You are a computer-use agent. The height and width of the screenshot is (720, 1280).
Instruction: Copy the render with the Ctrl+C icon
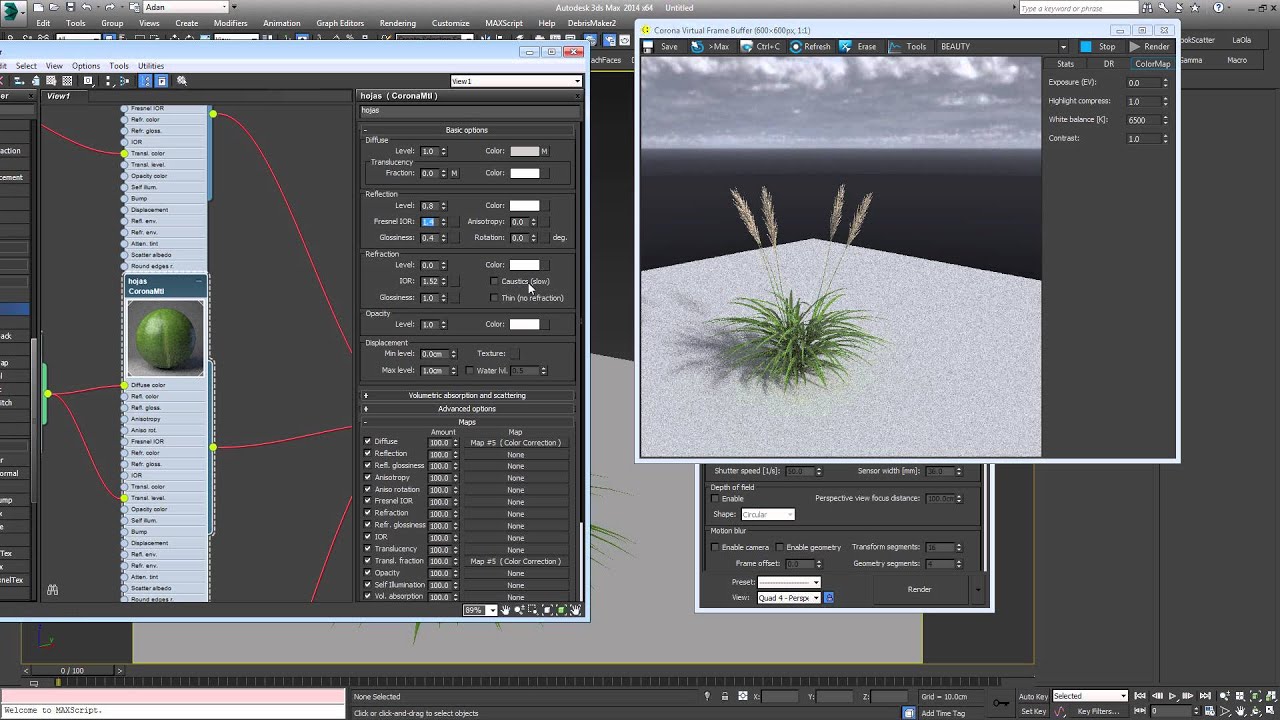click(747, 46)
